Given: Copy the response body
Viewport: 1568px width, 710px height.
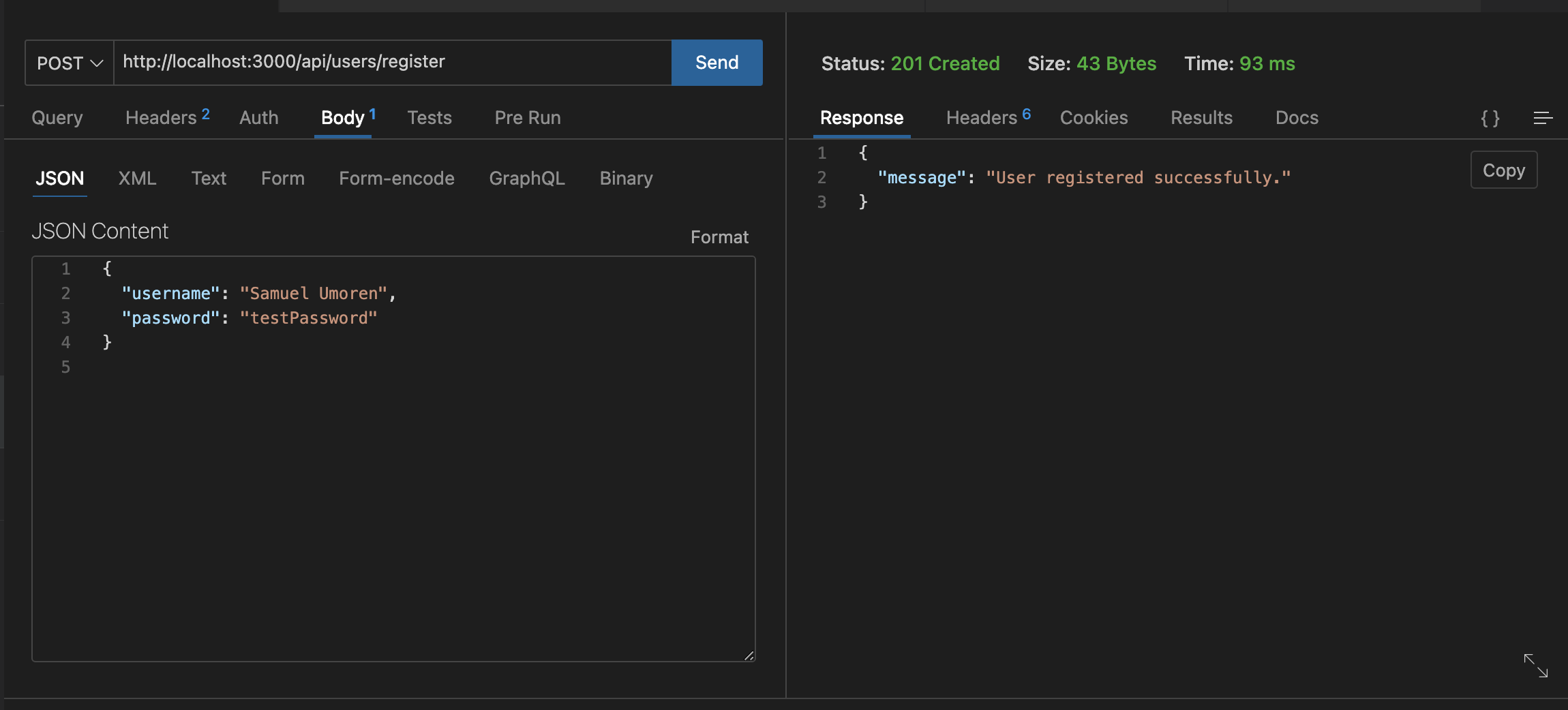Looking at the screenshot, I should 1504,170.
